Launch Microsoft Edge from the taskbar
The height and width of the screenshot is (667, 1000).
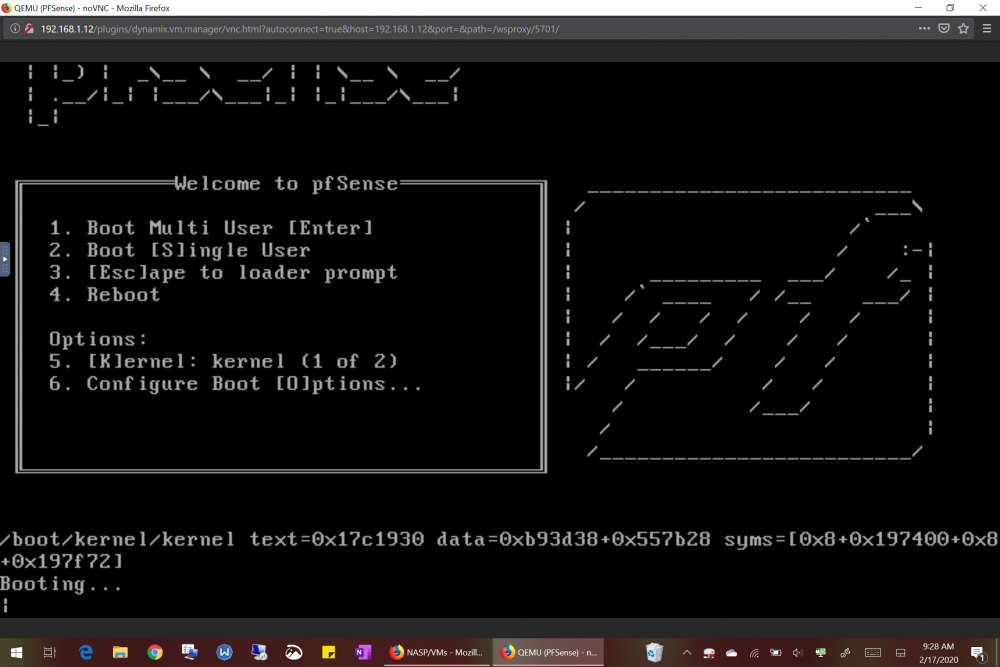[85, 652]
